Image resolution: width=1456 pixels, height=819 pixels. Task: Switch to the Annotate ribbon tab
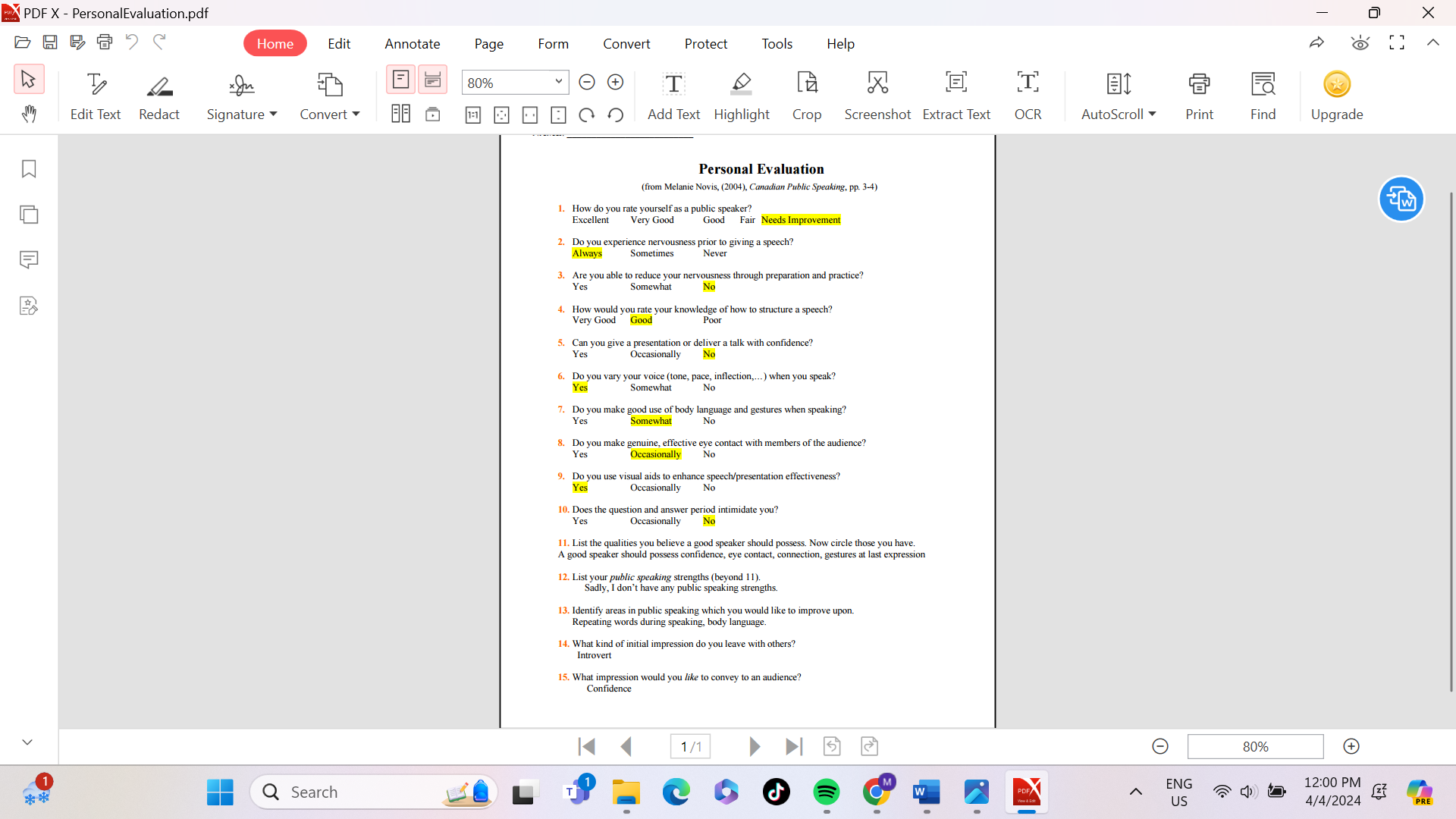(x=412, y=43)
